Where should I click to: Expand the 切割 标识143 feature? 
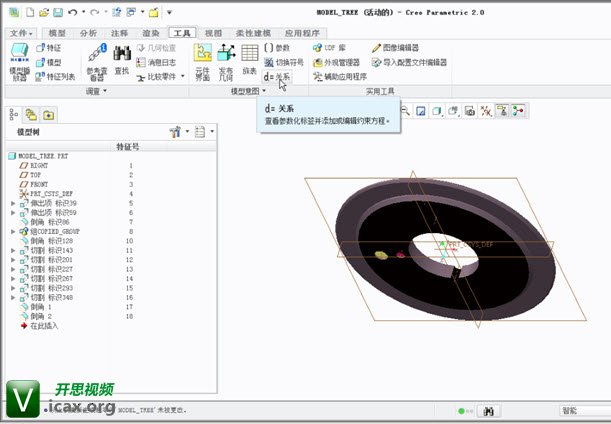[x=13, y=250]
